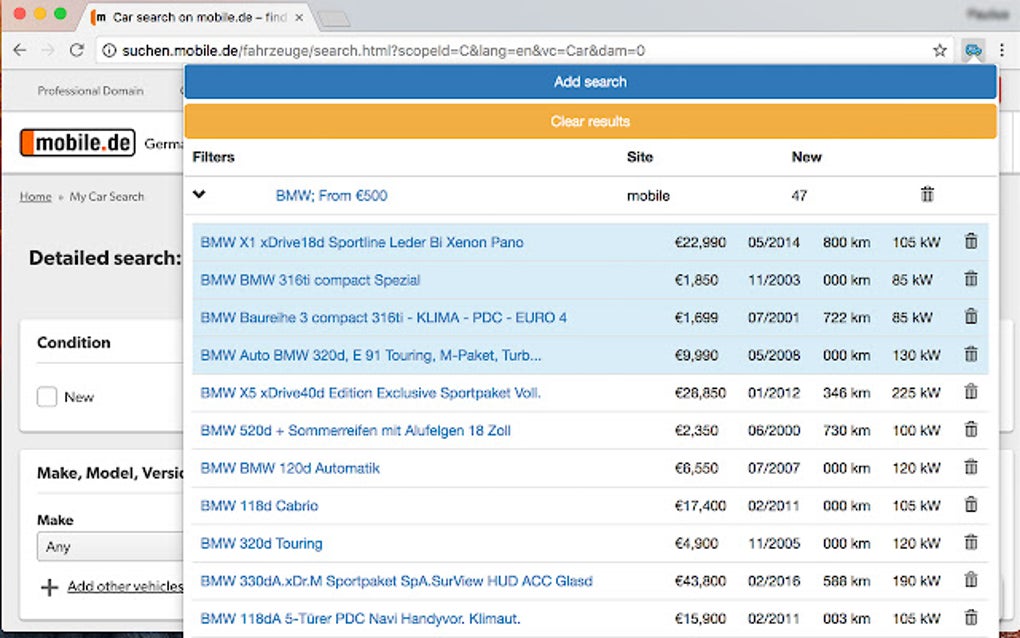Remove the BMW 316ti compact Spezial entry
Screen dimensions: 1020x638
pyautogui.click(x=970, y=280)
